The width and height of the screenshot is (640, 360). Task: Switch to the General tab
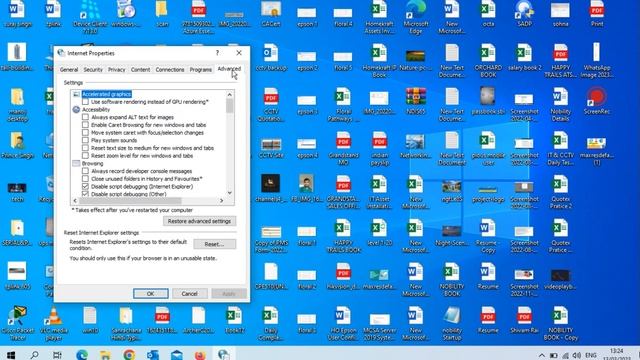[x=69, y=70]
